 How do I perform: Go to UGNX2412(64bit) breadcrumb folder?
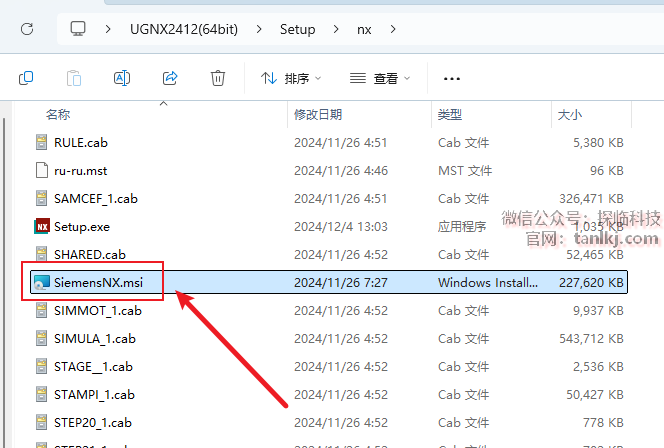point(184,29)
